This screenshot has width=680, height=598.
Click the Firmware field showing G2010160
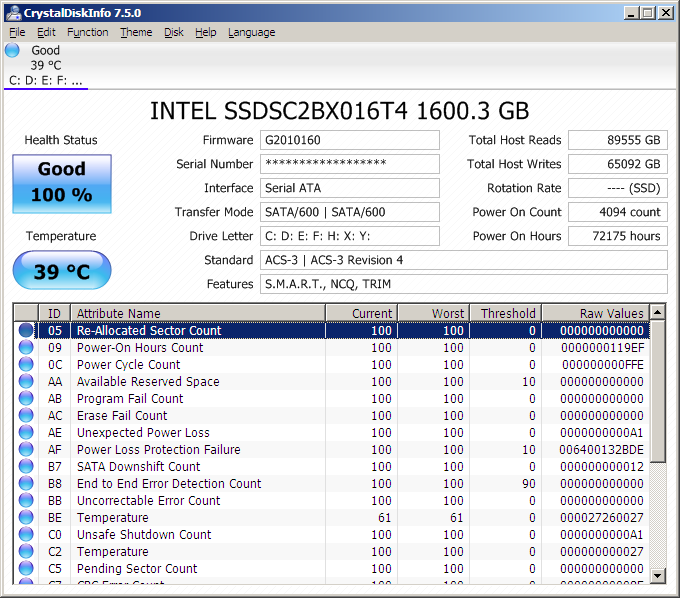pyautogui.click(x=349, y=140)
